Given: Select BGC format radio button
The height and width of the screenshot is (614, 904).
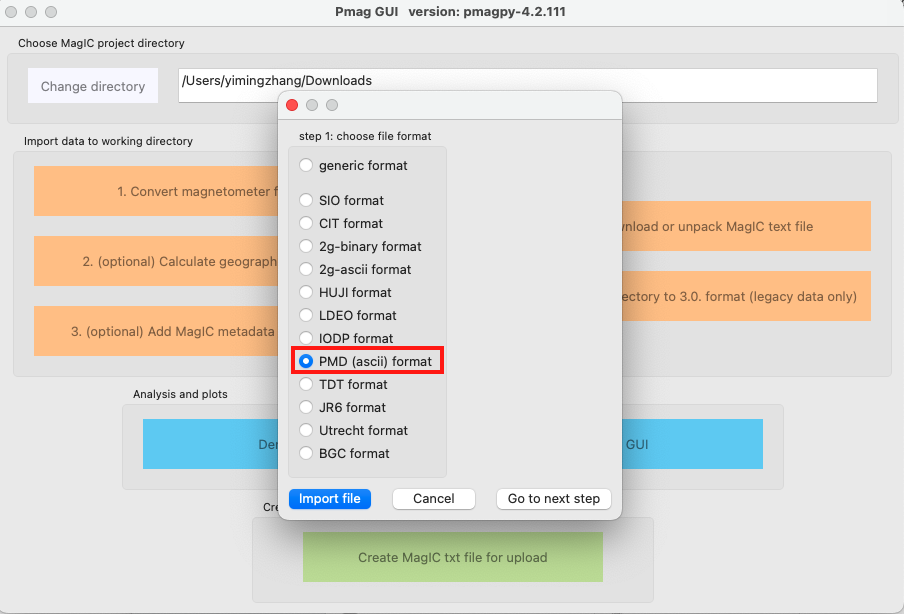Looking at the screenshot, I should (x=305, y=453).
